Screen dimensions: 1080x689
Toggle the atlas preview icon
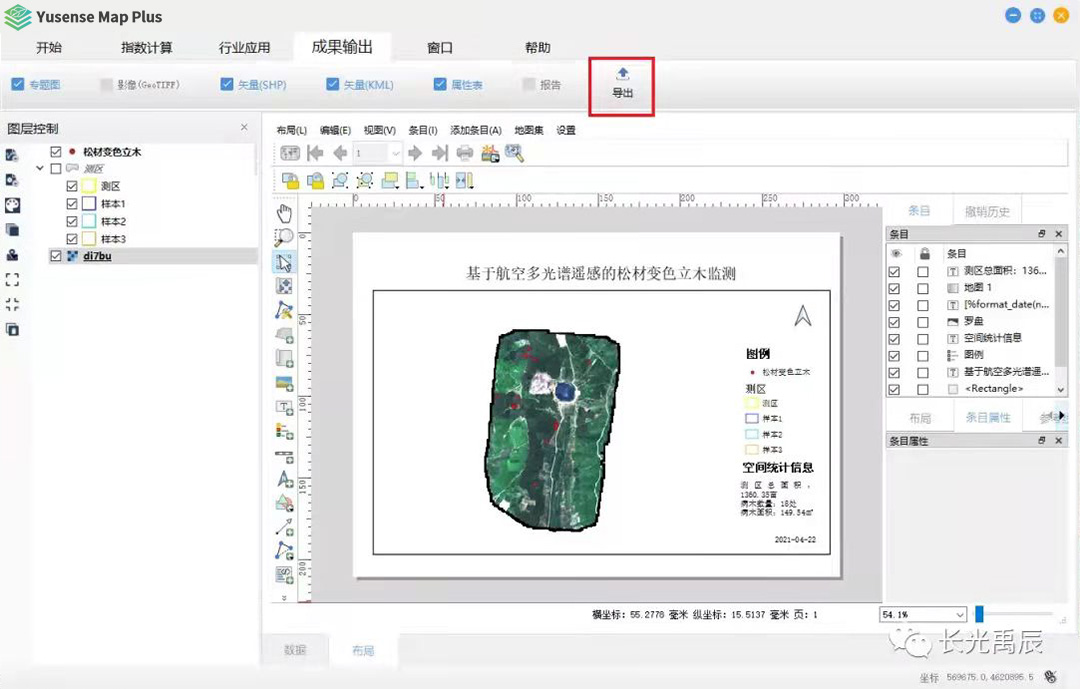(x=290, y=153)
